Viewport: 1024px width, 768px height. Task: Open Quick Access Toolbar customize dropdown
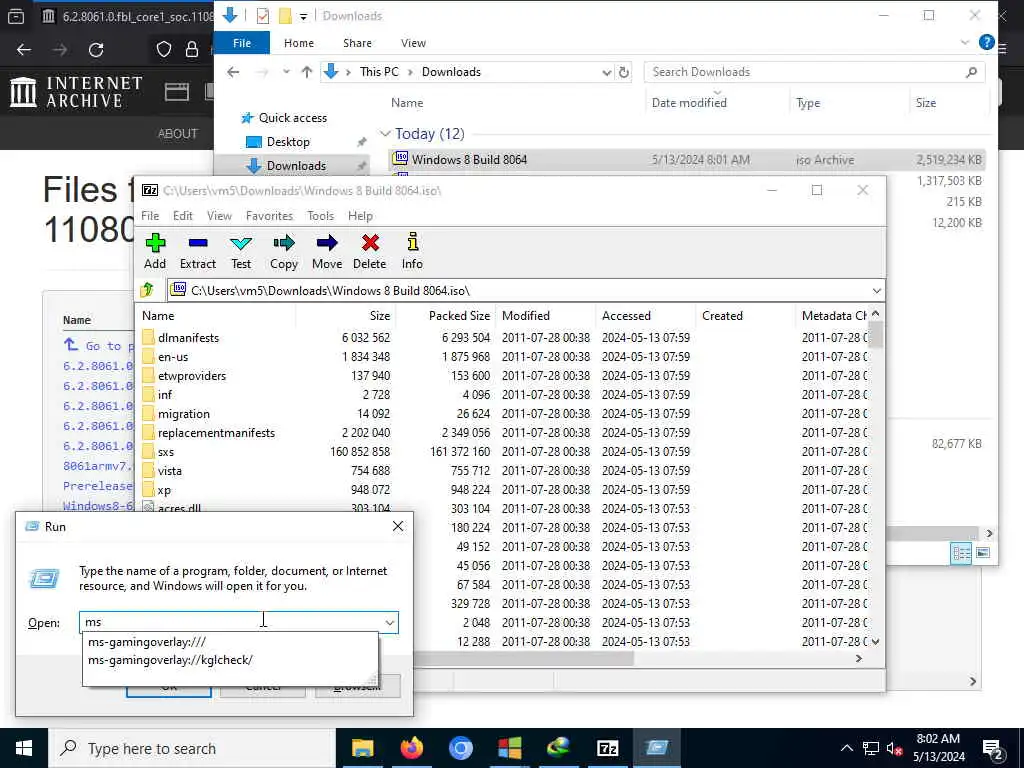tap(304, 16)
